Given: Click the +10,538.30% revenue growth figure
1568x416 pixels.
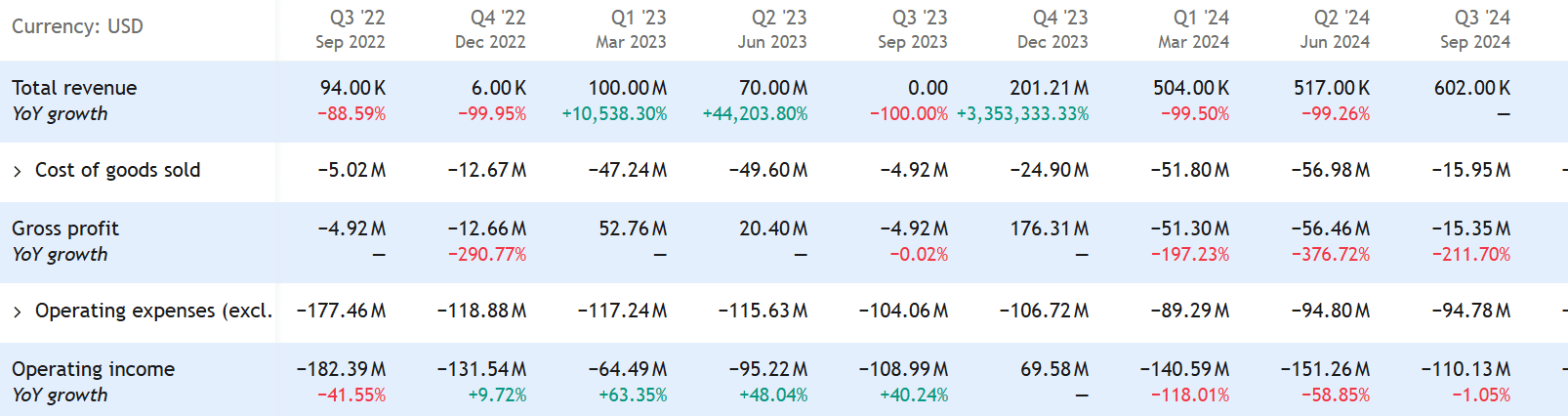Looking at the screenshot, I should pyautogui.click(x=614, y=114).
